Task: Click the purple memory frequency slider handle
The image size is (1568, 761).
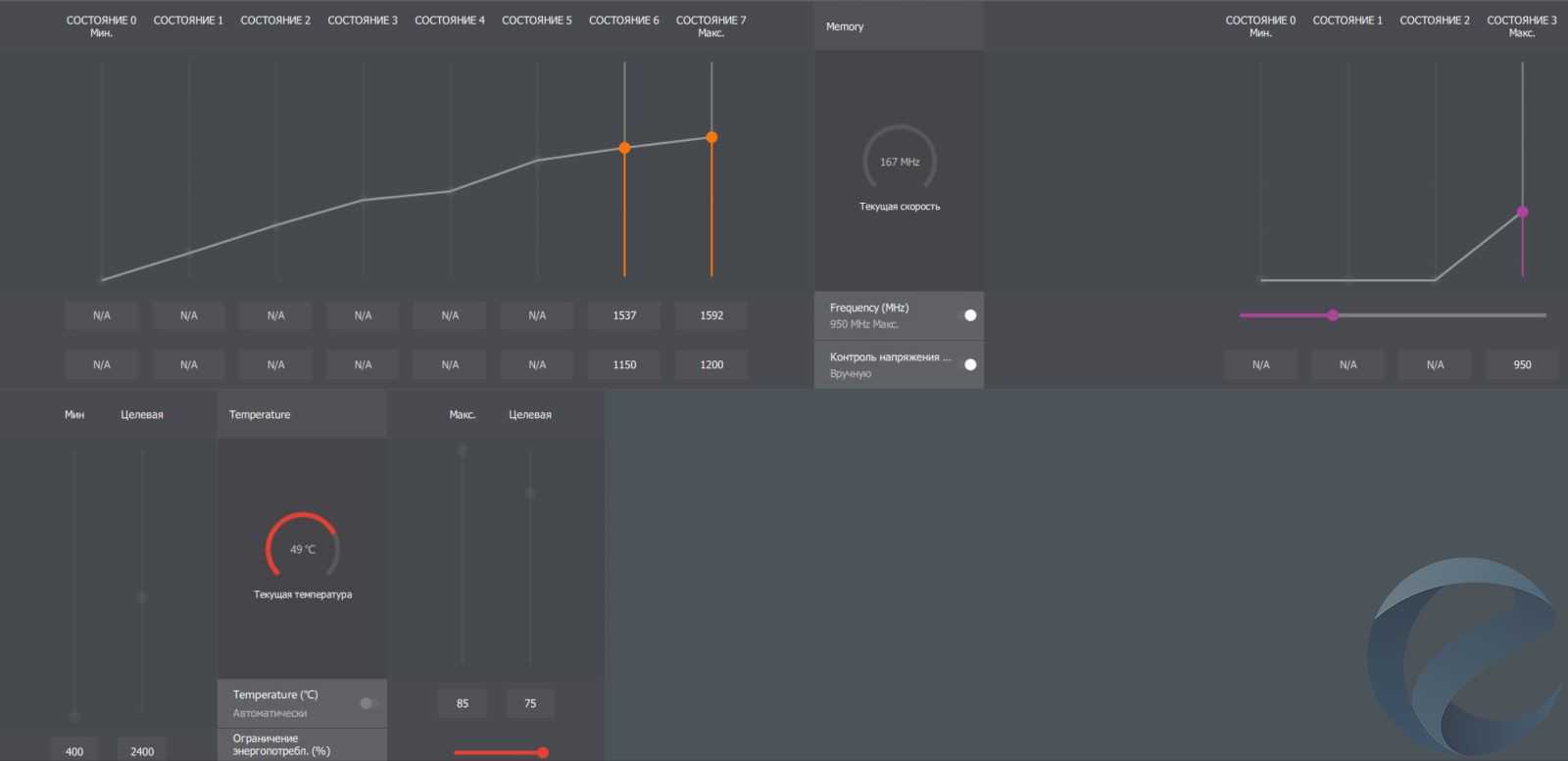Action: tap(1333, 315)
